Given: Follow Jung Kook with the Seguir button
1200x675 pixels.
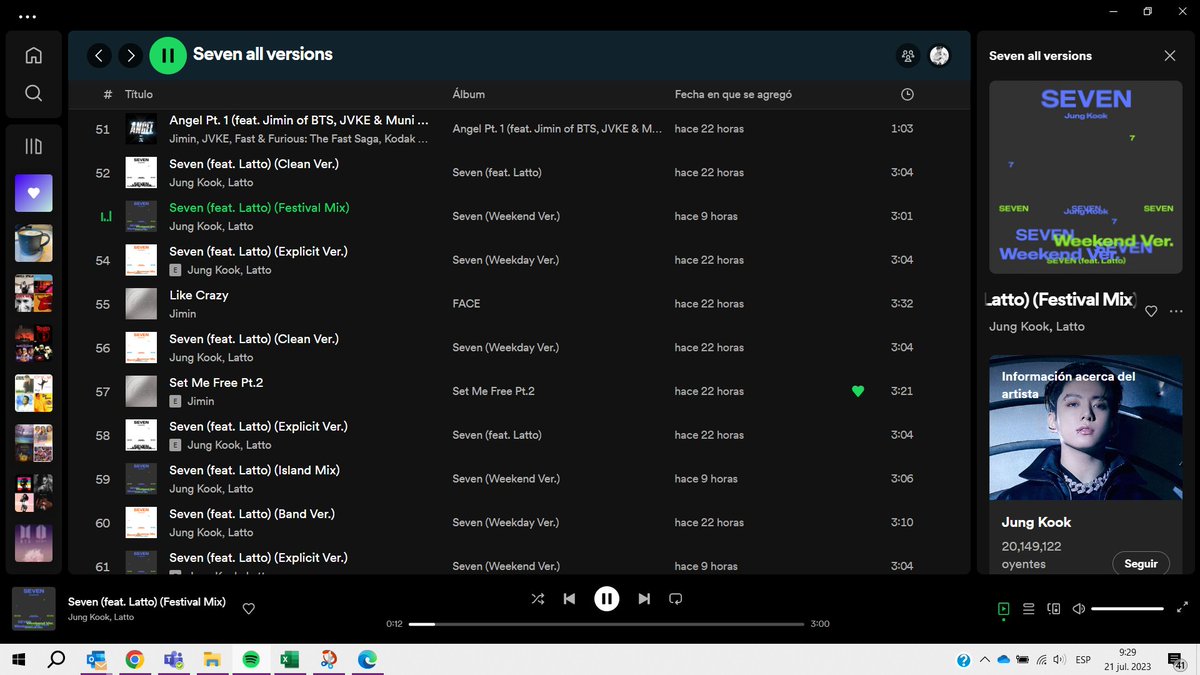Looking at the screenshot, I should click(1141, 564).
